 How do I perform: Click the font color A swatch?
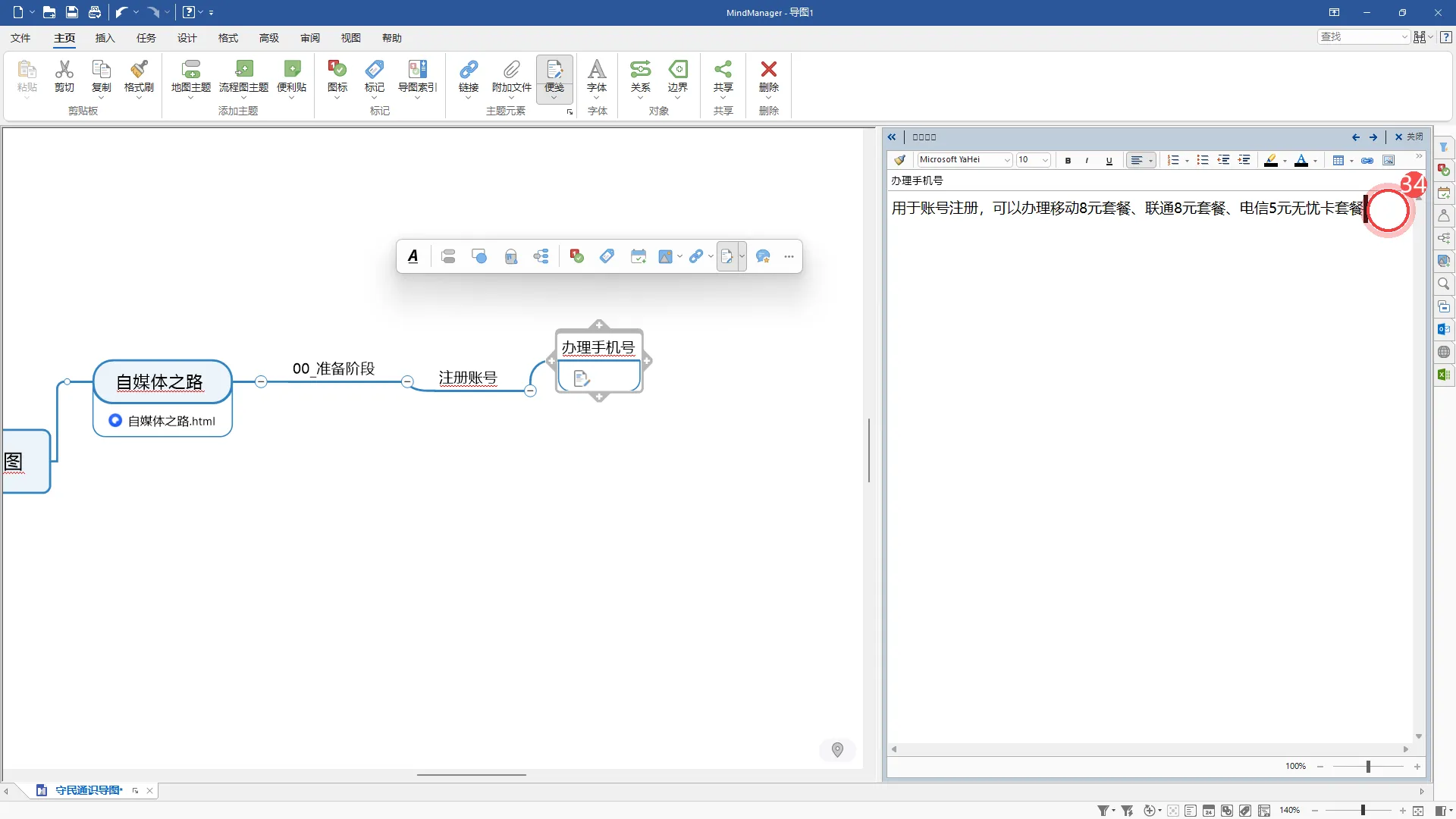pos(1301,160)
